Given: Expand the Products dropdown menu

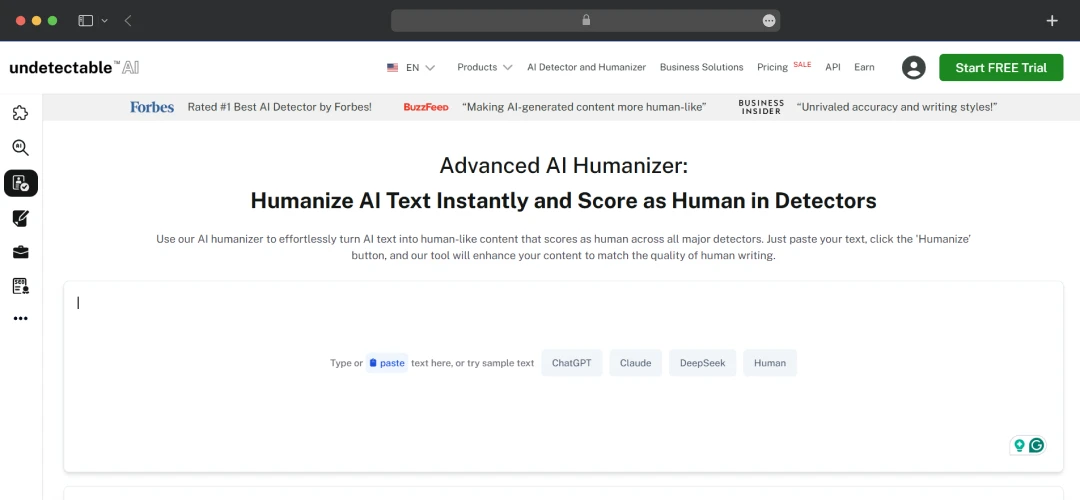Looking at the screenshot, I should tap(485, 67).
